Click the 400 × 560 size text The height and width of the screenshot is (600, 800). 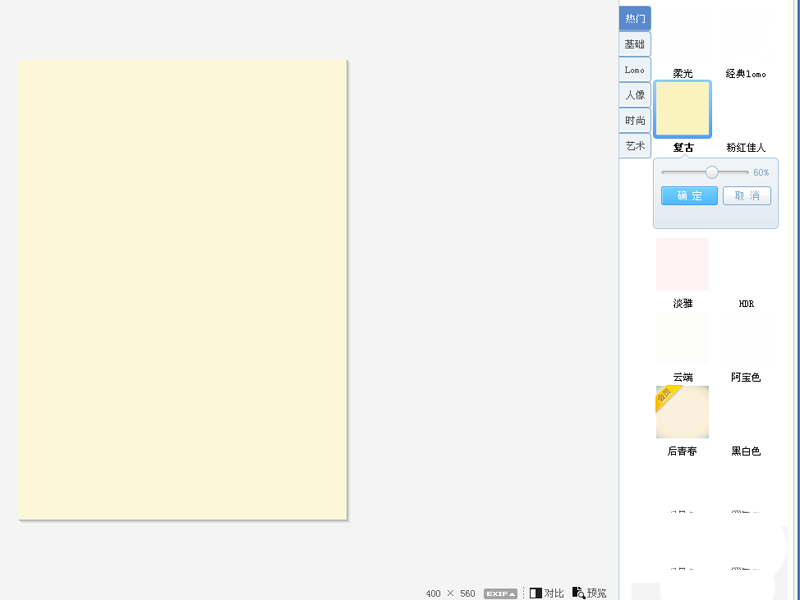point(451,593)
